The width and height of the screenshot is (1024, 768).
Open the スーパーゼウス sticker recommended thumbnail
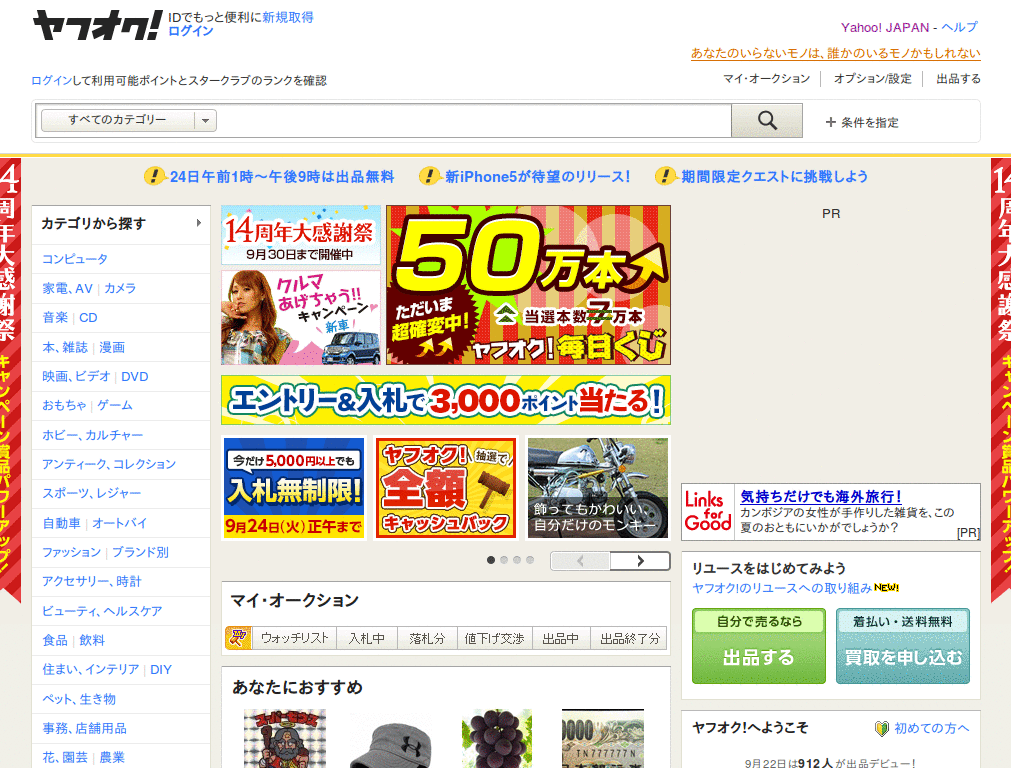pyautogui.click(x=285, y=739)
